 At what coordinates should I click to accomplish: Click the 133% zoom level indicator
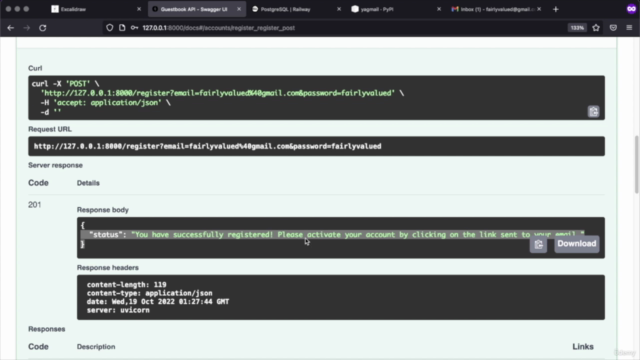(577, 28)
